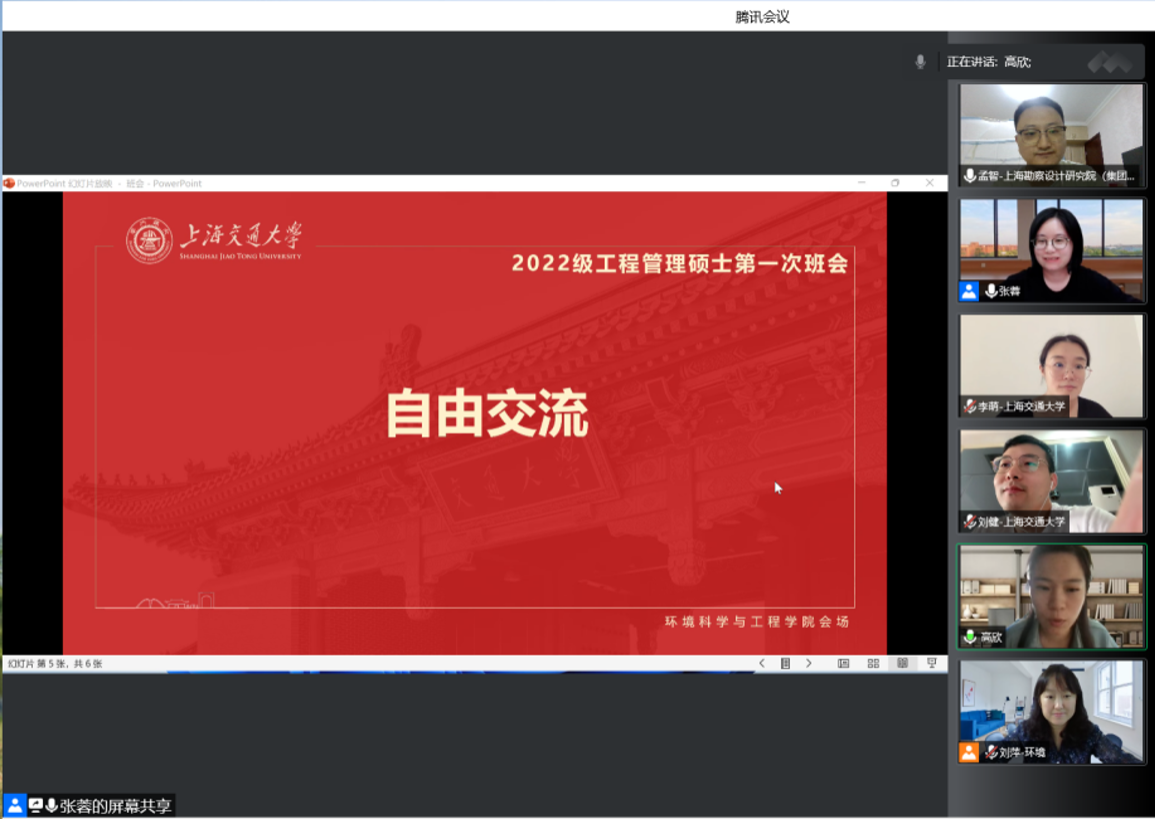Click blue user icon beside 张蓉的屏幕共享
Viewport: 1155px width, 821px height.
(x=14, y=805)
